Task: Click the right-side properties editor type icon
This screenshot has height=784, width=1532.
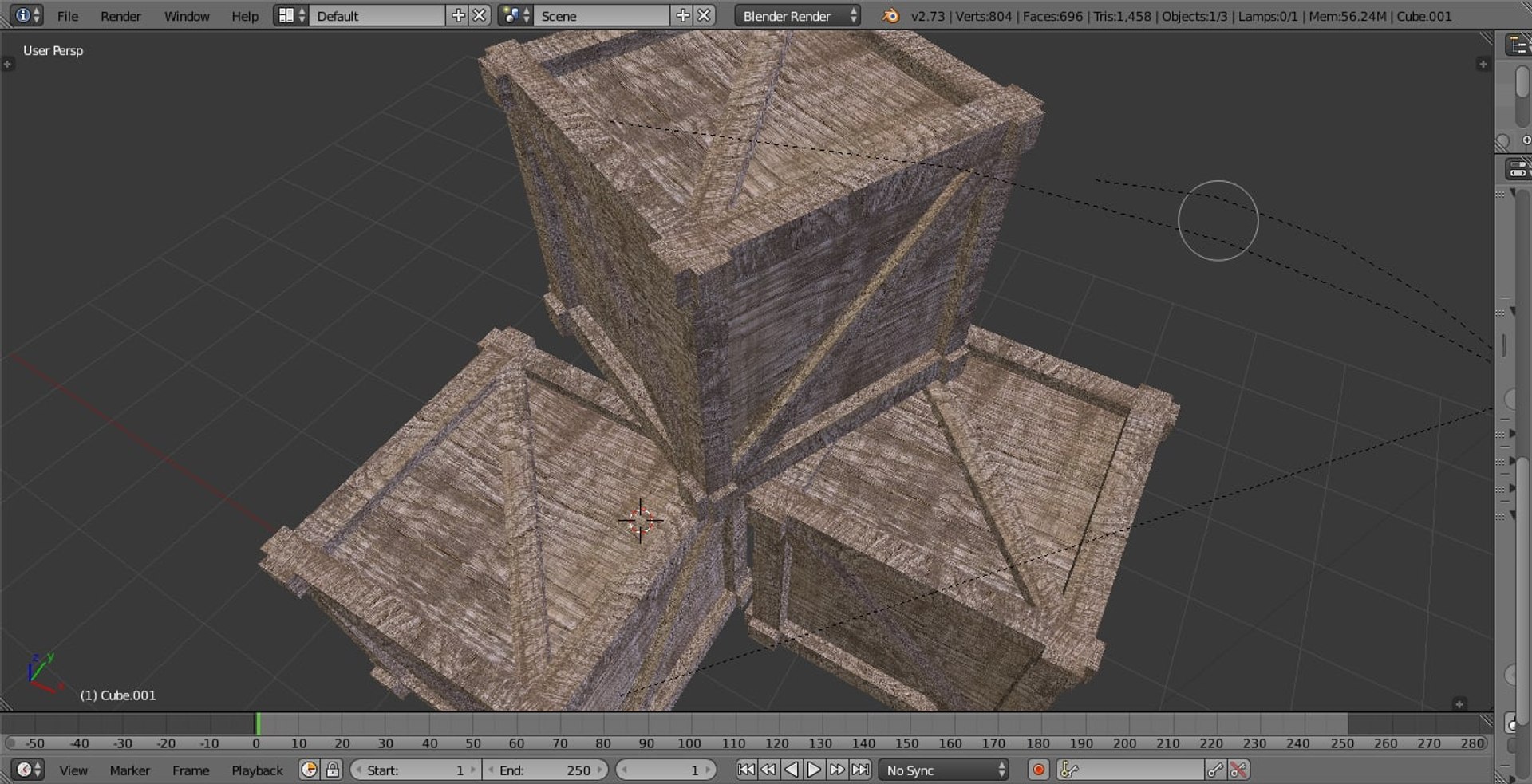Action: coord(1517,169)
